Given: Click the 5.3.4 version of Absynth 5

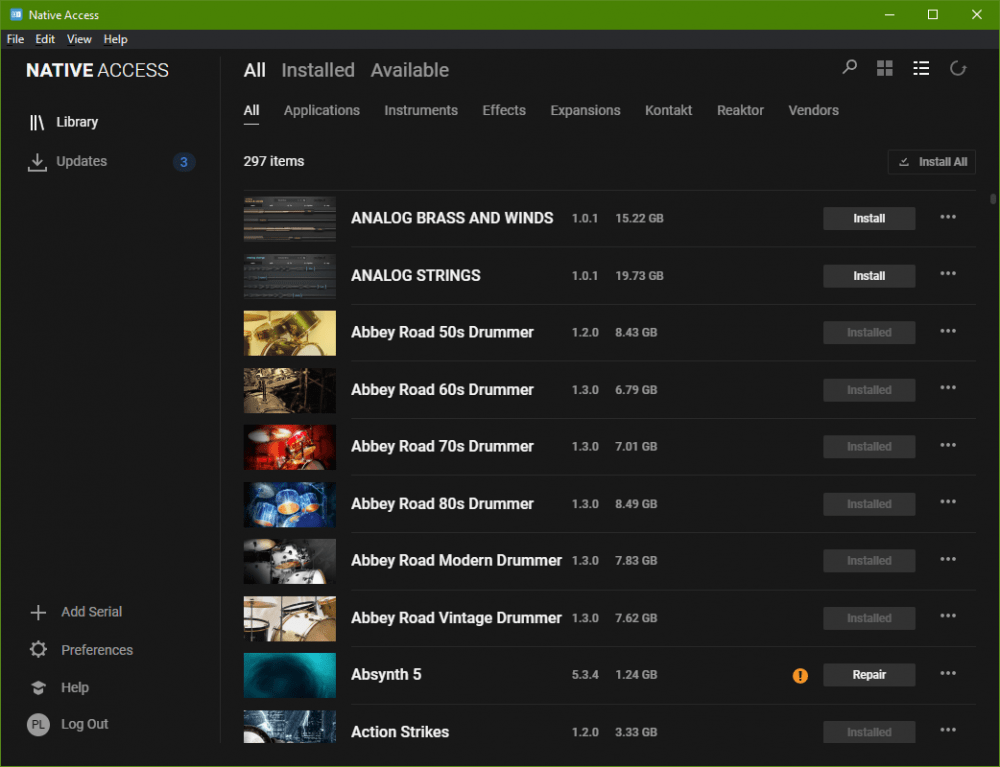Looking at the screenshot, I should pos(585,675).
